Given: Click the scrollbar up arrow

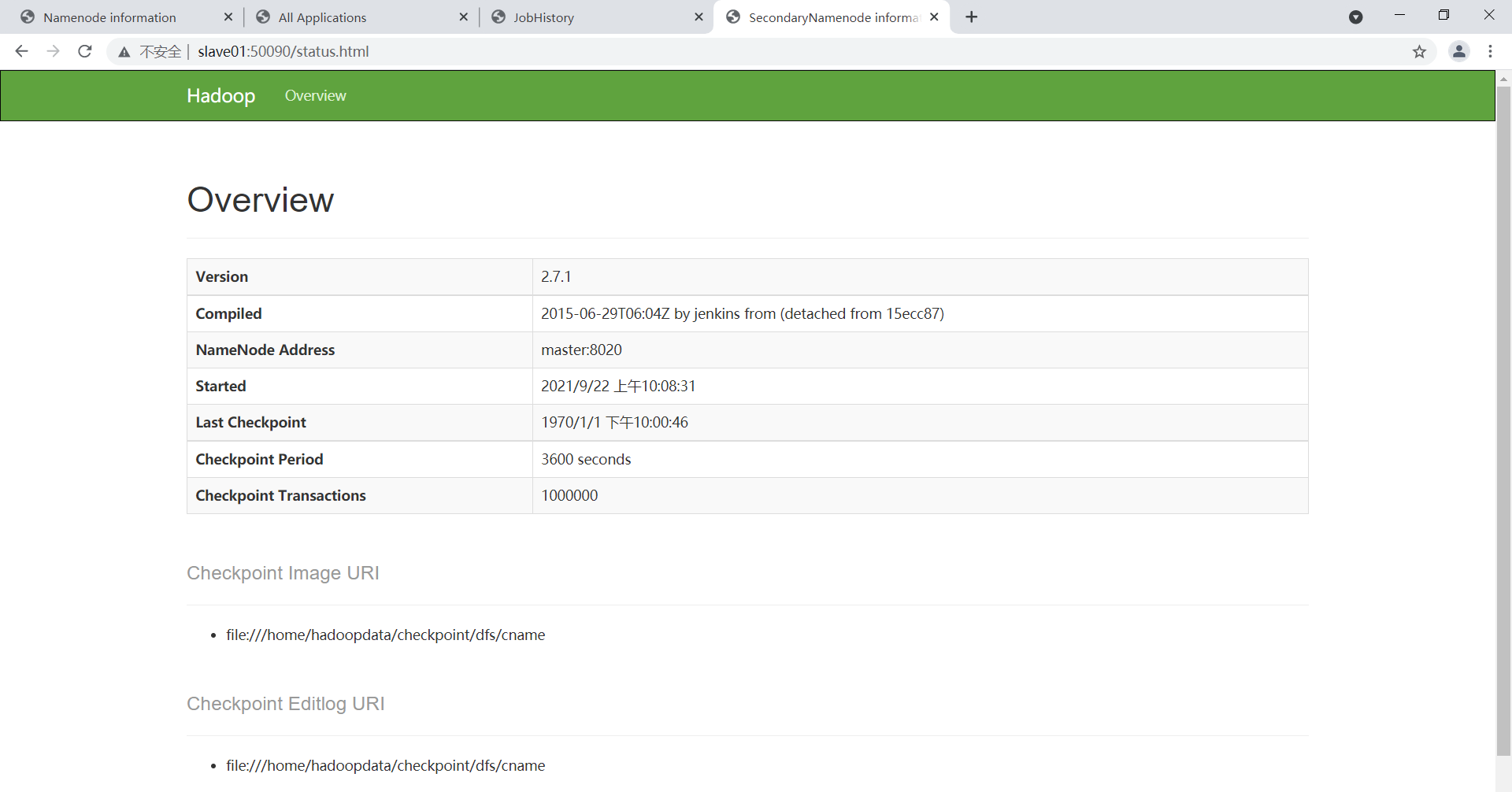Looking at the screenshot, I should [1504, 78].
